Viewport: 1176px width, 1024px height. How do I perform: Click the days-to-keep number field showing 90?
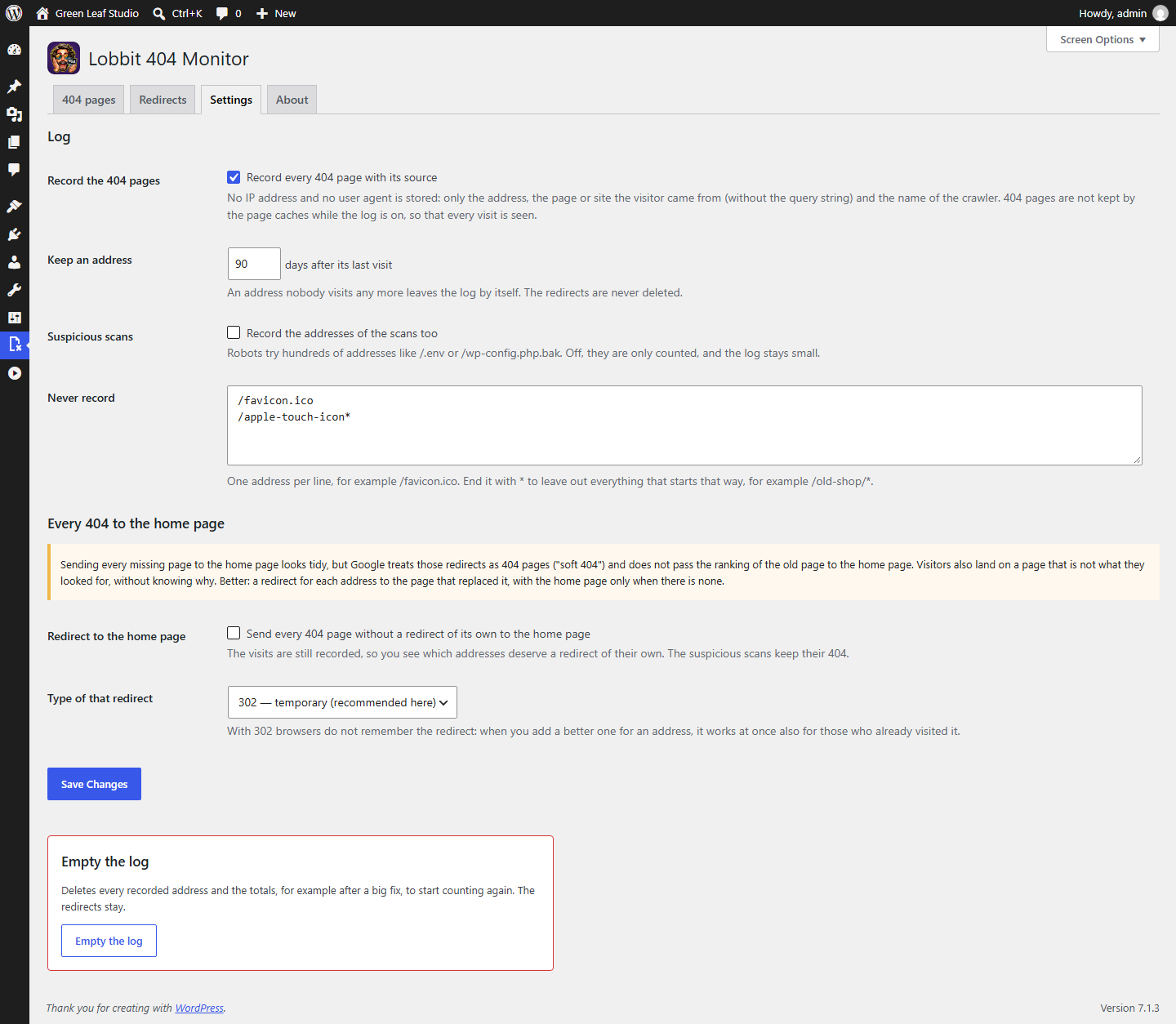254,264
